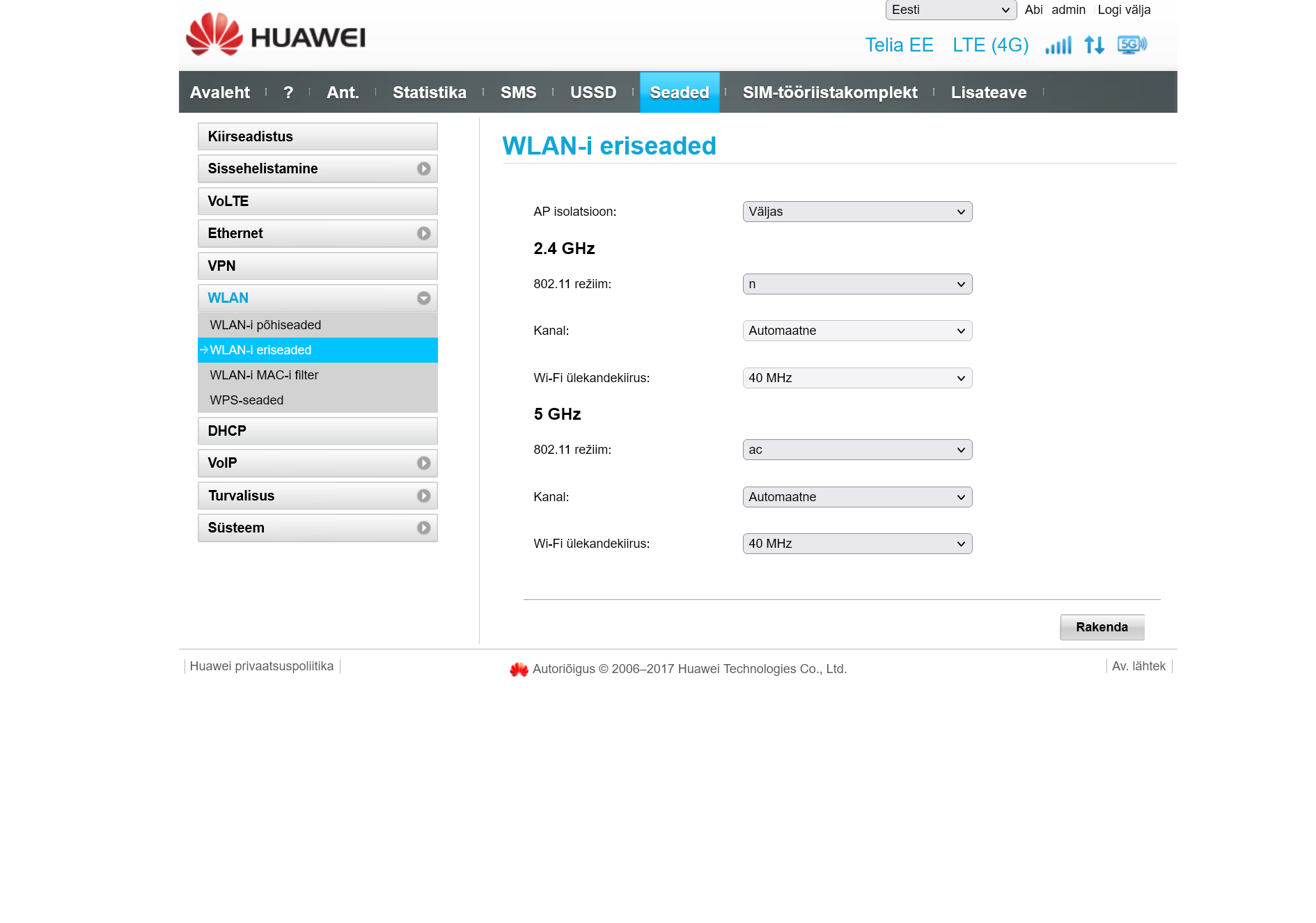Click the Logi välja link

pos(1124,10)
